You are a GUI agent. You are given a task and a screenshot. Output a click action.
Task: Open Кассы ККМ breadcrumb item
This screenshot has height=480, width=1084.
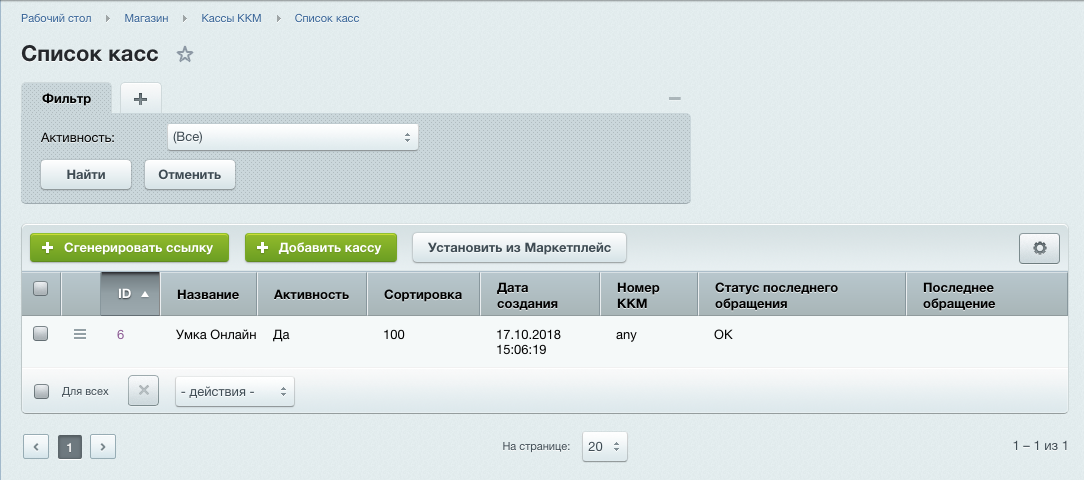(x=231, y=18)
